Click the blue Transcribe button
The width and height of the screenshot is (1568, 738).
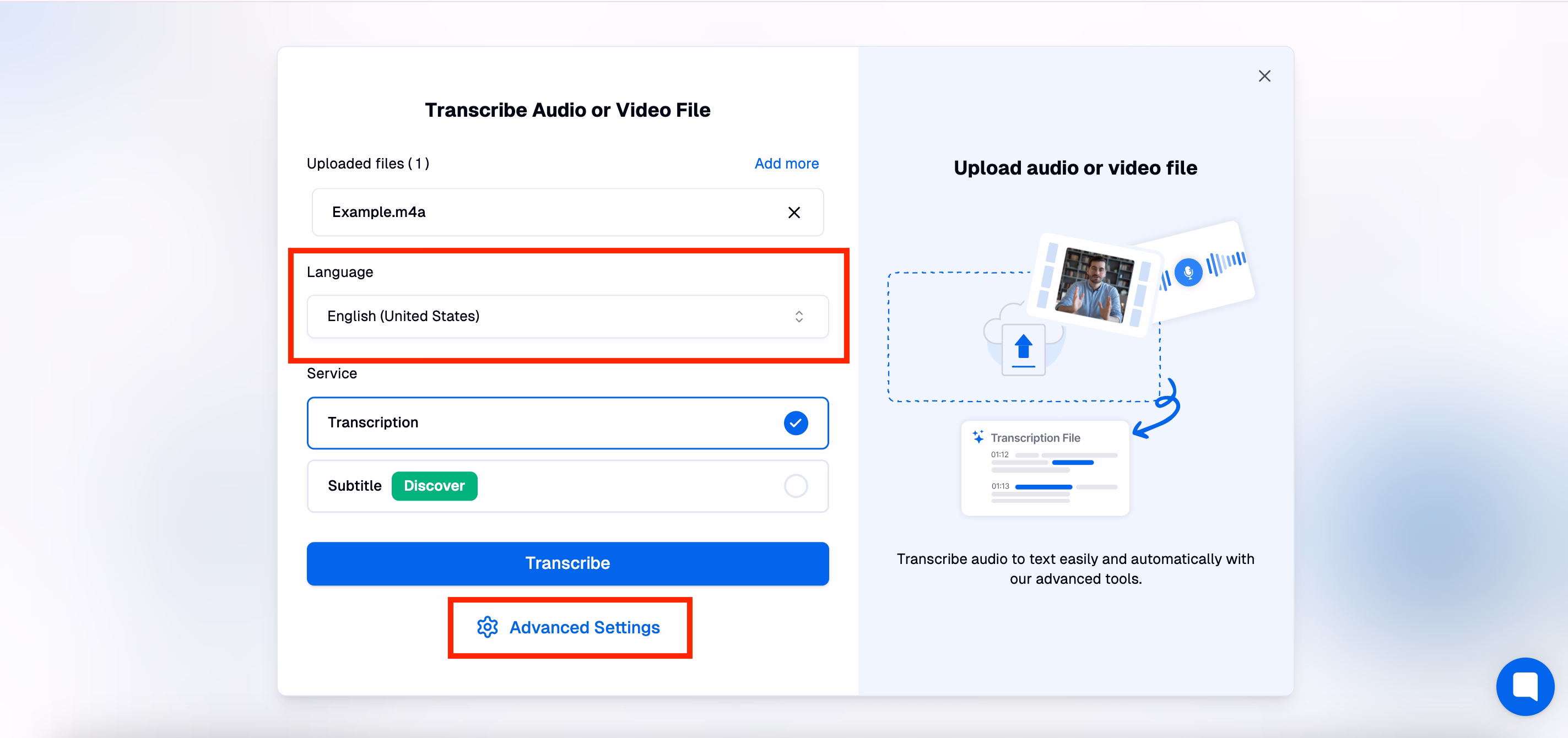coord(567,563)
